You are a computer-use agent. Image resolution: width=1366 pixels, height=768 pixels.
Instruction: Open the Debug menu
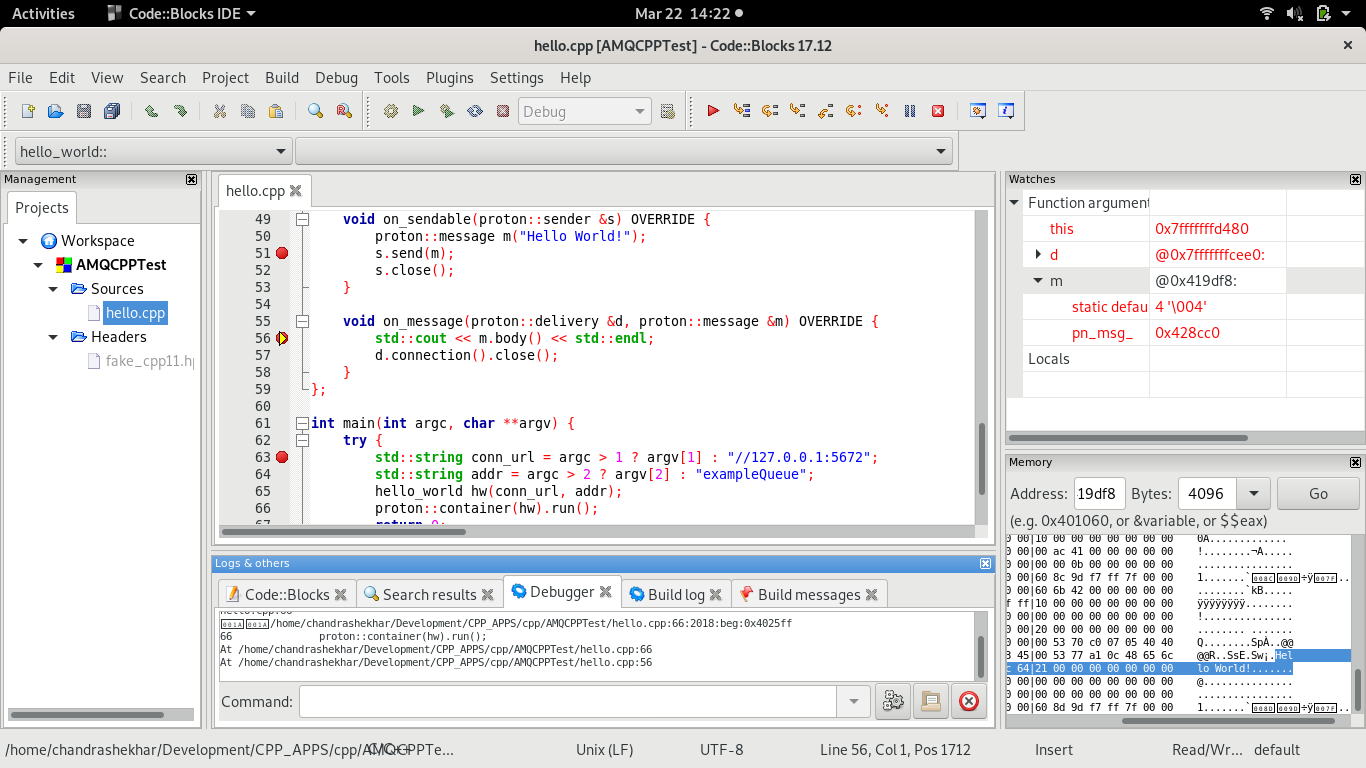coord(336,78)
